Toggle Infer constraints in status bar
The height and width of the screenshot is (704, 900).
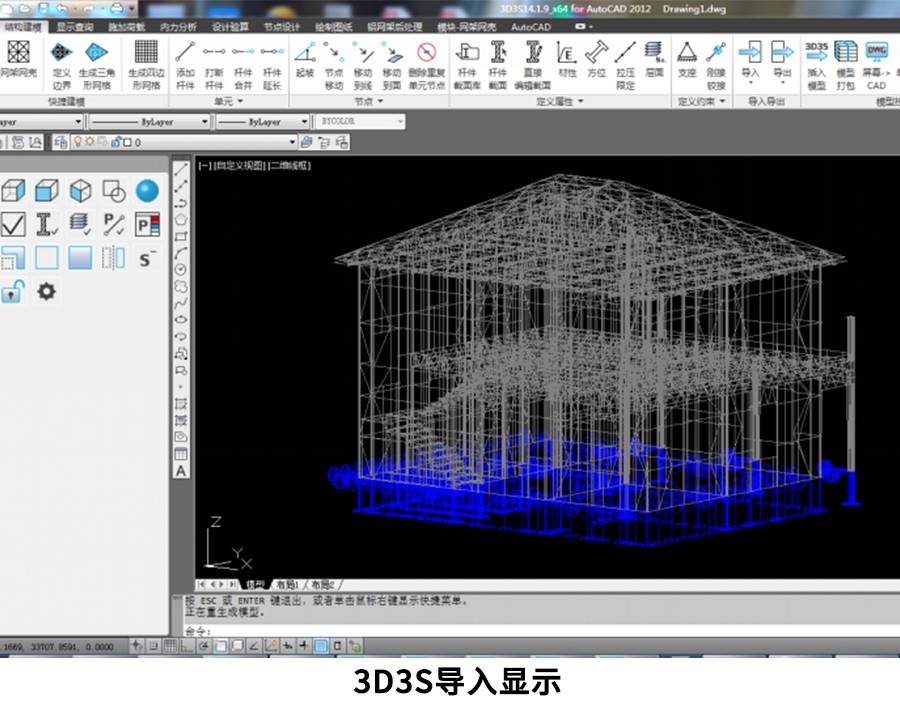click(136, 646)
